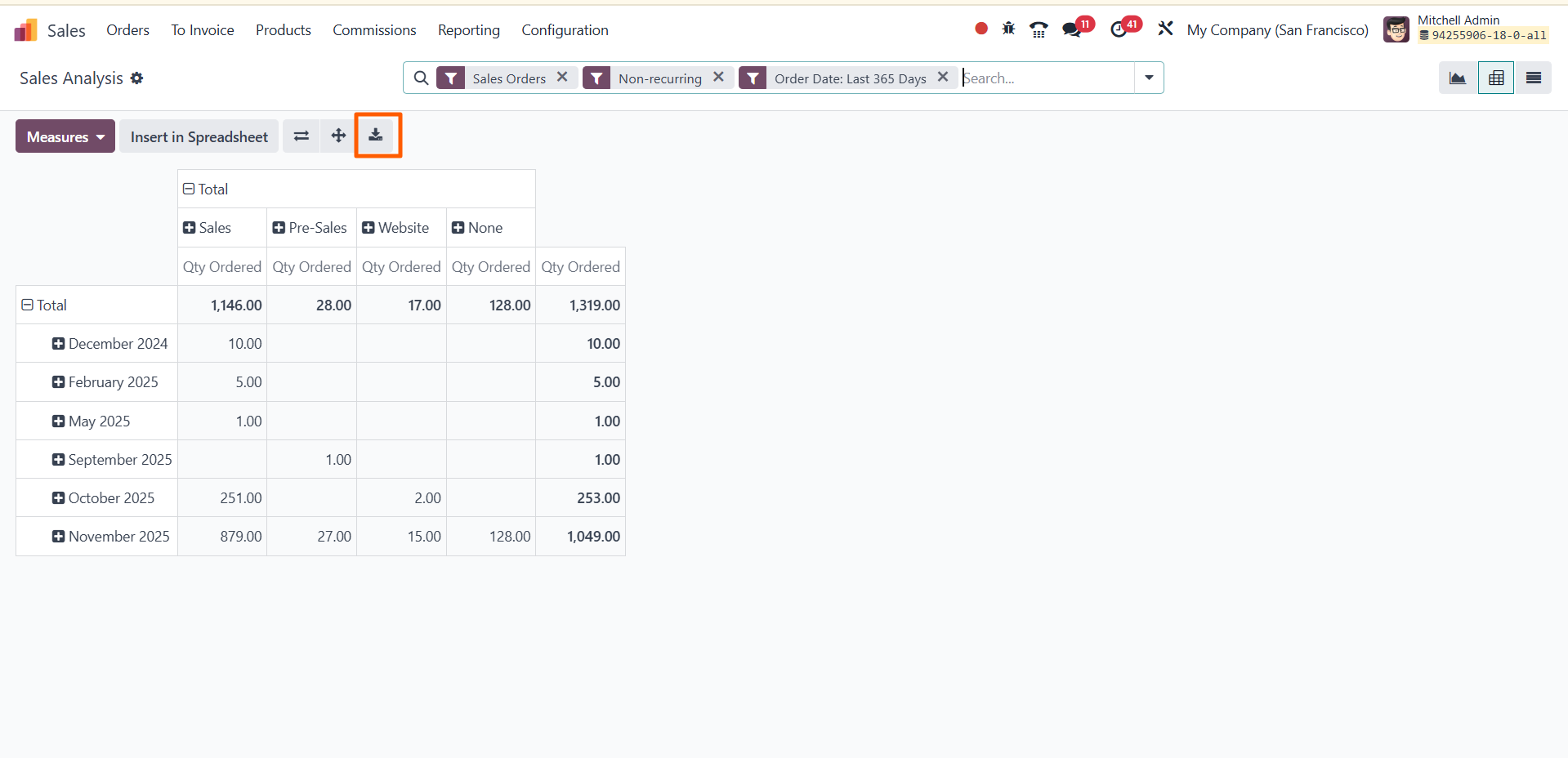Click into the Search input field

pyautogui.click(x=1046, y=78)
